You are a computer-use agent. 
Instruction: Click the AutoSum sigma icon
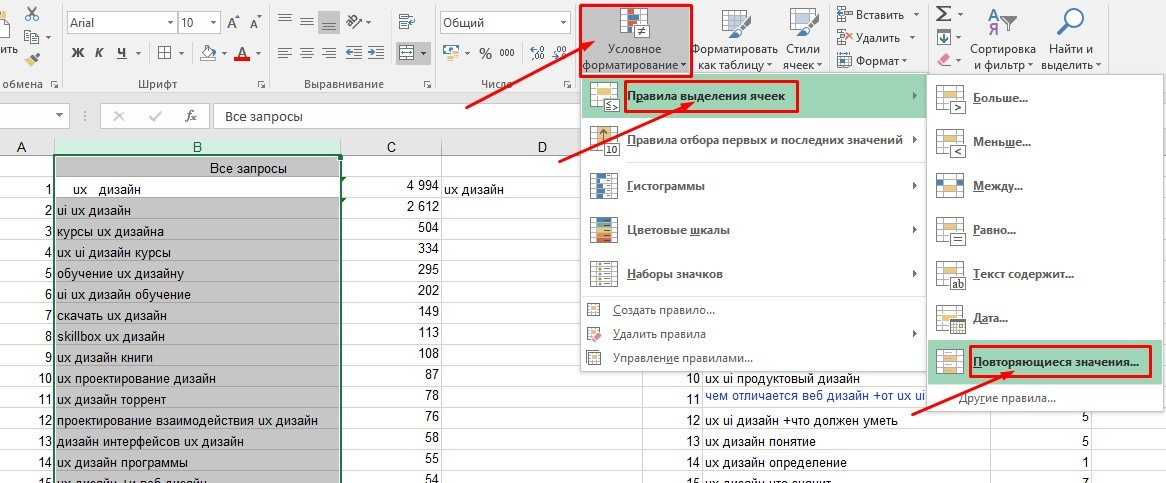tap(942, 13)
